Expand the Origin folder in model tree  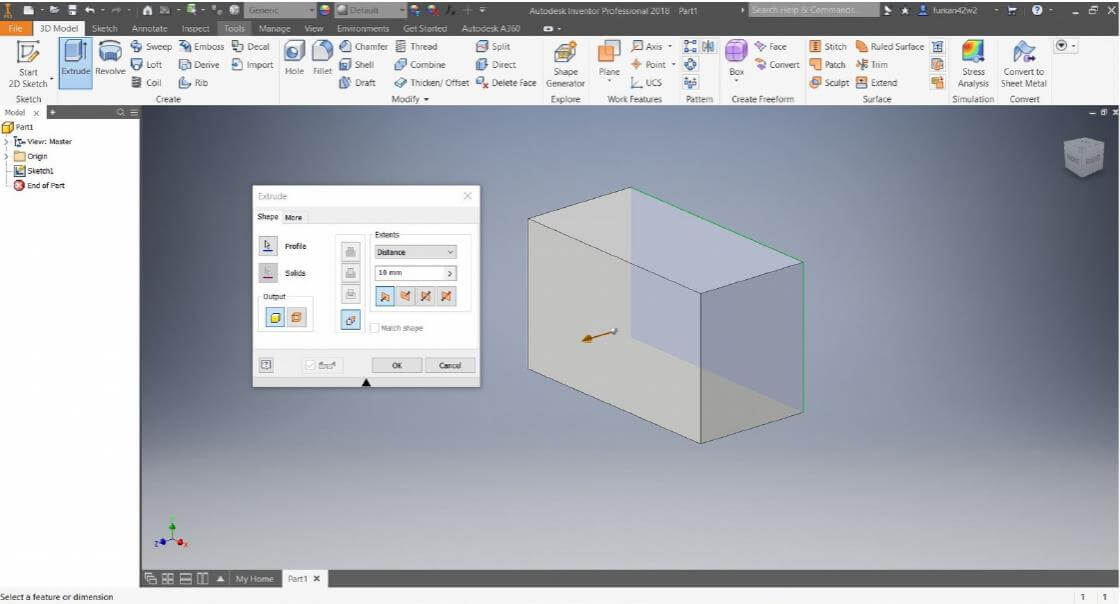7,156
